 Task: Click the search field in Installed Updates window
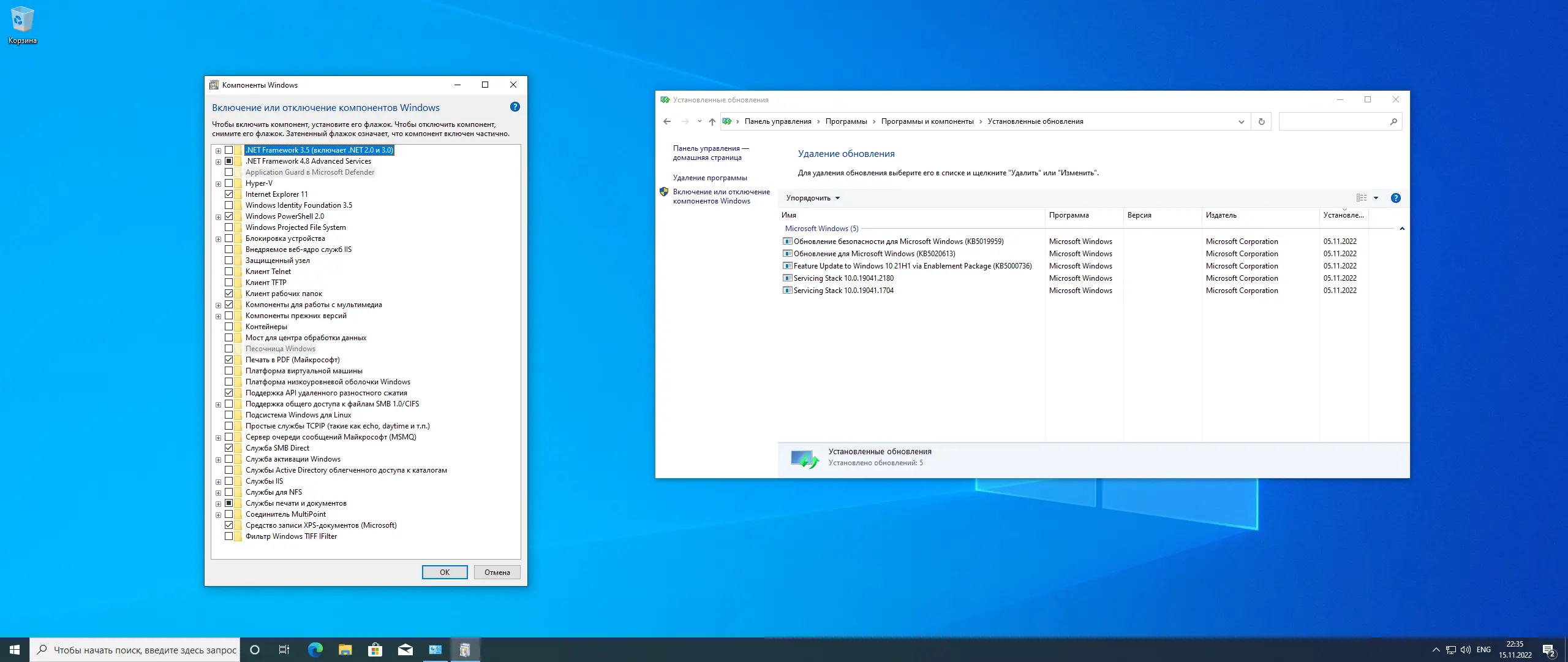click(x=1333, y=121)
